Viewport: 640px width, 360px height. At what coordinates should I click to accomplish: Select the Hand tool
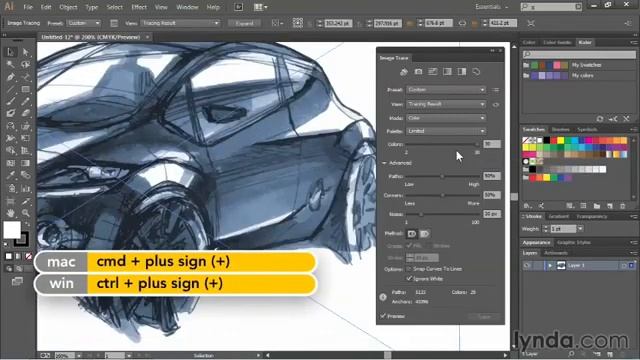point(11,213)
